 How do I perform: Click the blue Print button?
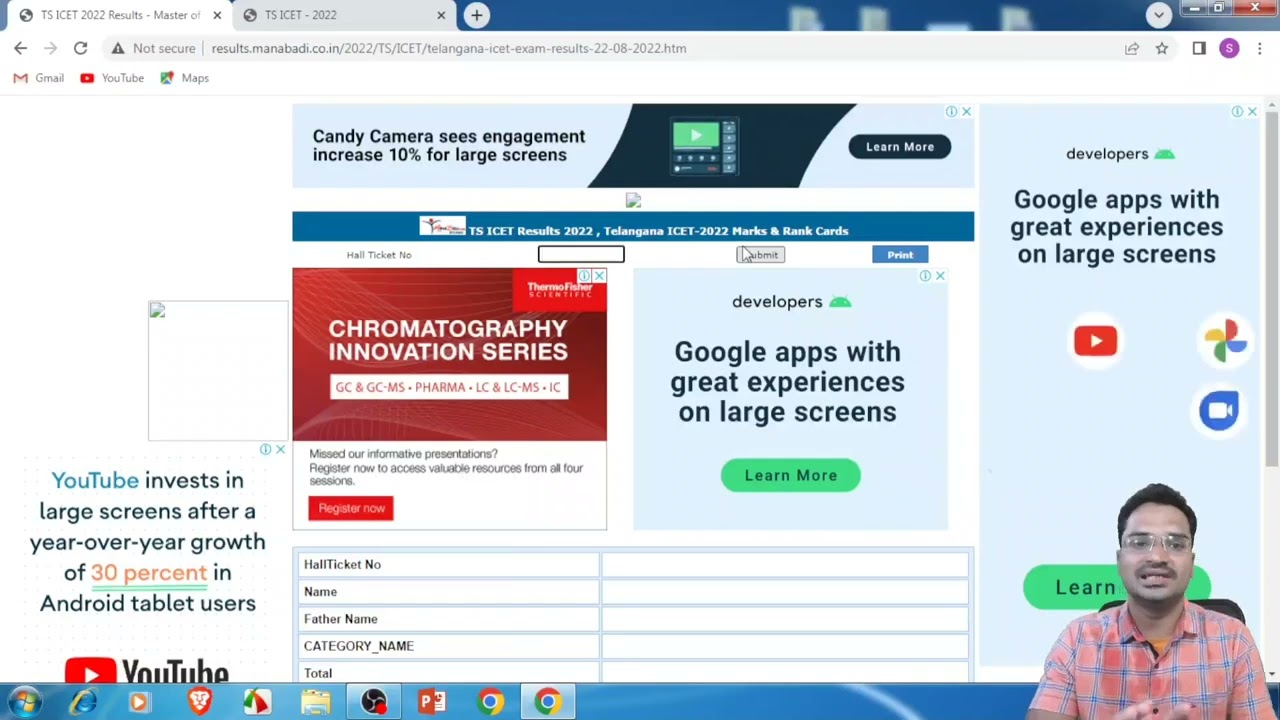(900, 255)
